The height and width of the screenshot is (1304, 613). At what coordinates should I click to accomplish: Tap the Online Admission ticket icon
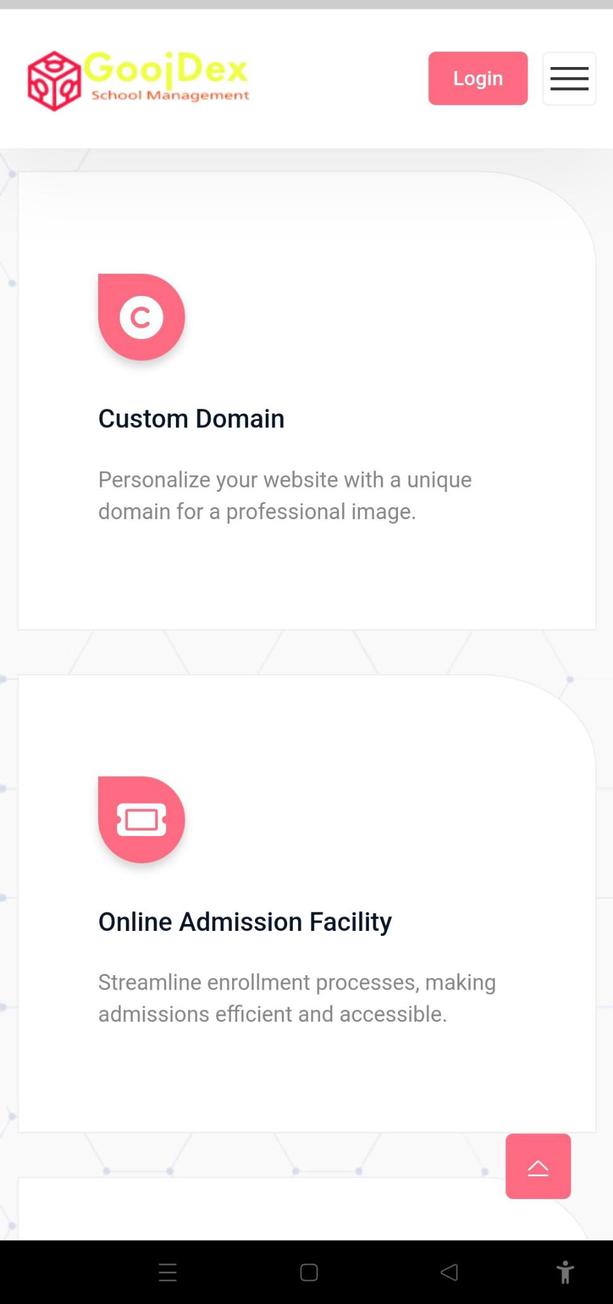(141, 819)
